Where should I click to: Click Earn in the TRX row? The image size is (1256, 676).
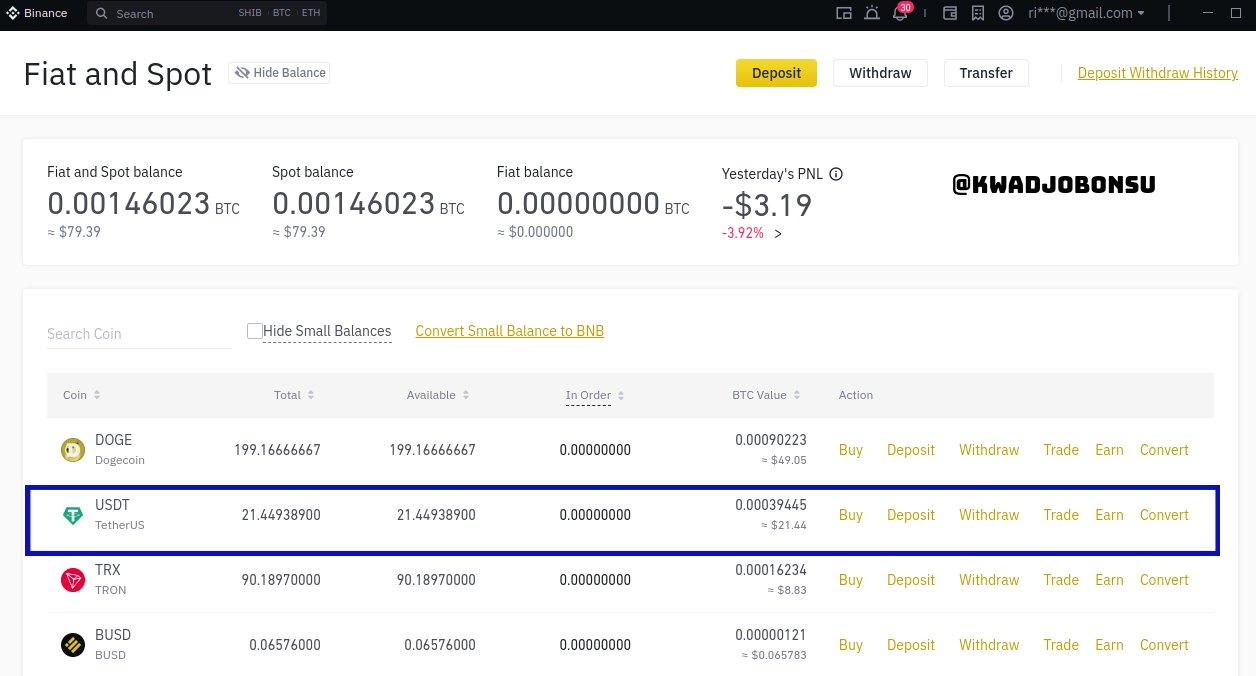click(x=1109, y=580)
